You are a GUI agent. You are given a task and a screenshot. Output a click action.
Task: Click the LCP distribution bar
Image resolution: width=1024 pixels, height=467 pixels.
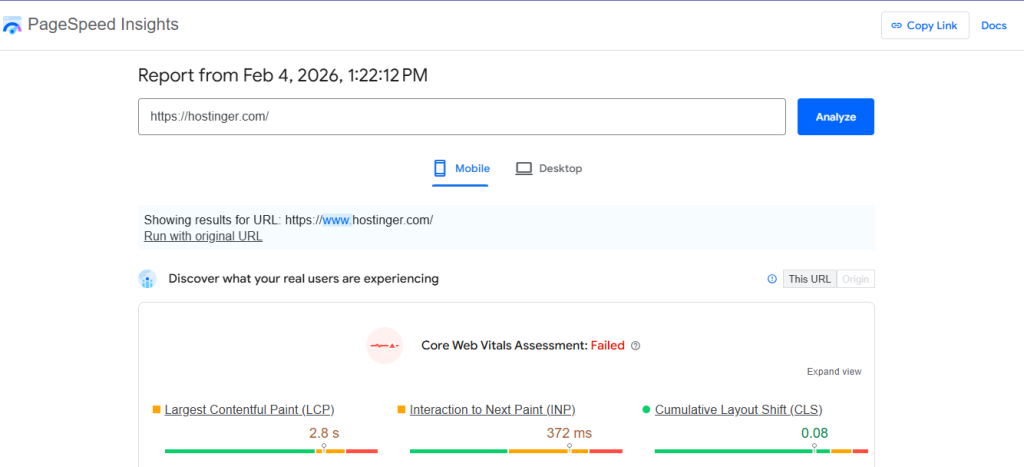click(271, 451)
